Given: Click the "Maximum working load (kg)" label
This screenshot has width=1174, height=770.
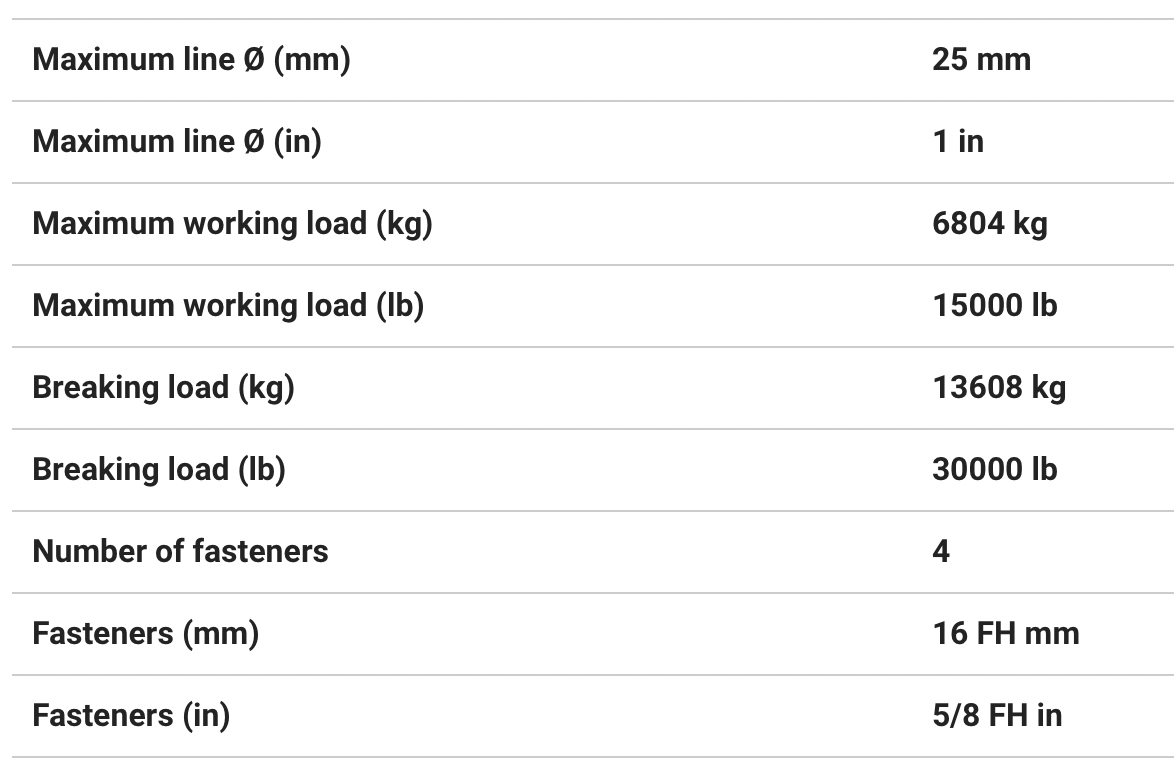Looking at the screenshot, I should [232, 224].
